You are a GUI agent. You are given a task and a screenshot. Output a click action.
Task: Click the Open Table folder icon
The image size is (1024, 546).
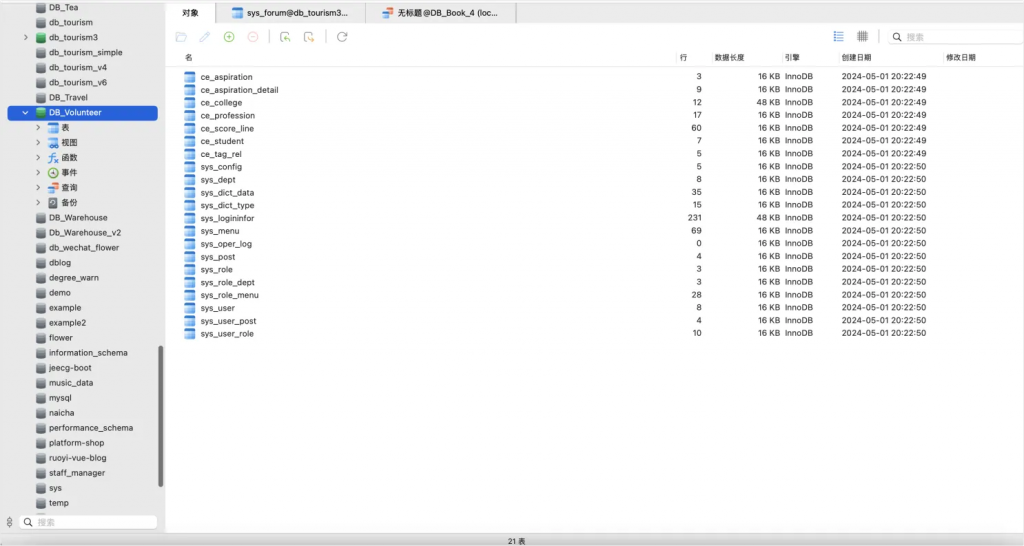click(x=181, y=37)
